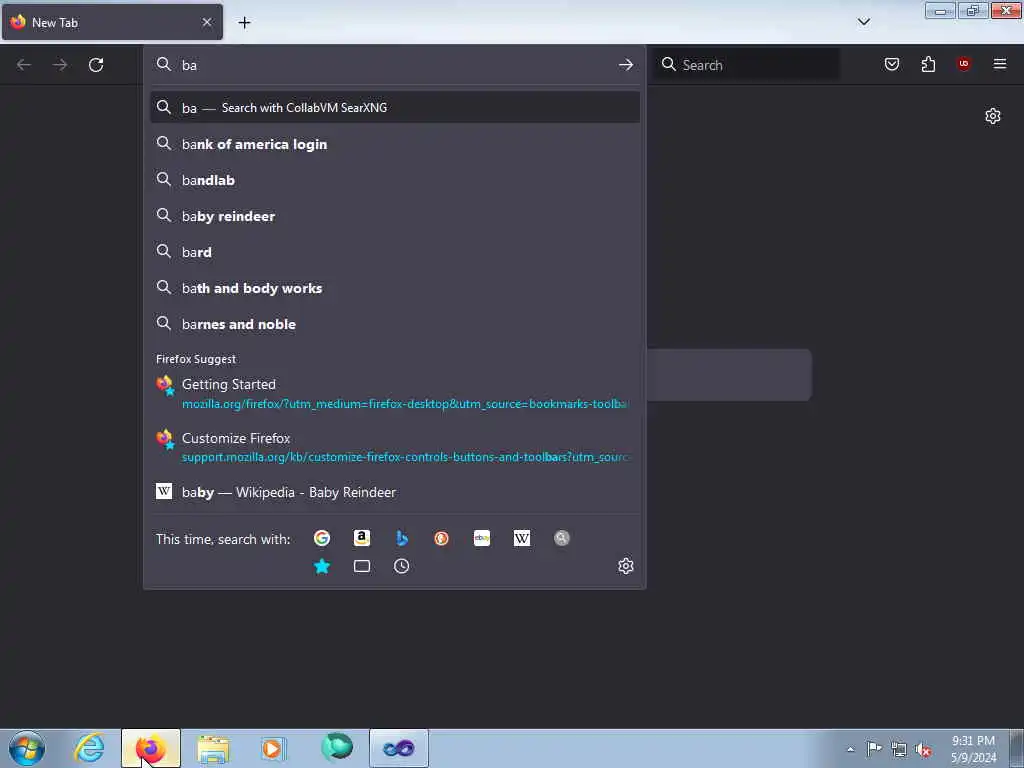
Task: Open Save to Pocket button
Action: (x=892, y=64)
